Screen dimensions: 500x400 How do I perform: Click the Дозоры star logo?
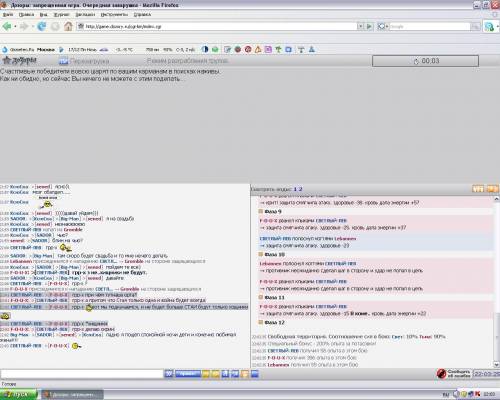[19, 60]
